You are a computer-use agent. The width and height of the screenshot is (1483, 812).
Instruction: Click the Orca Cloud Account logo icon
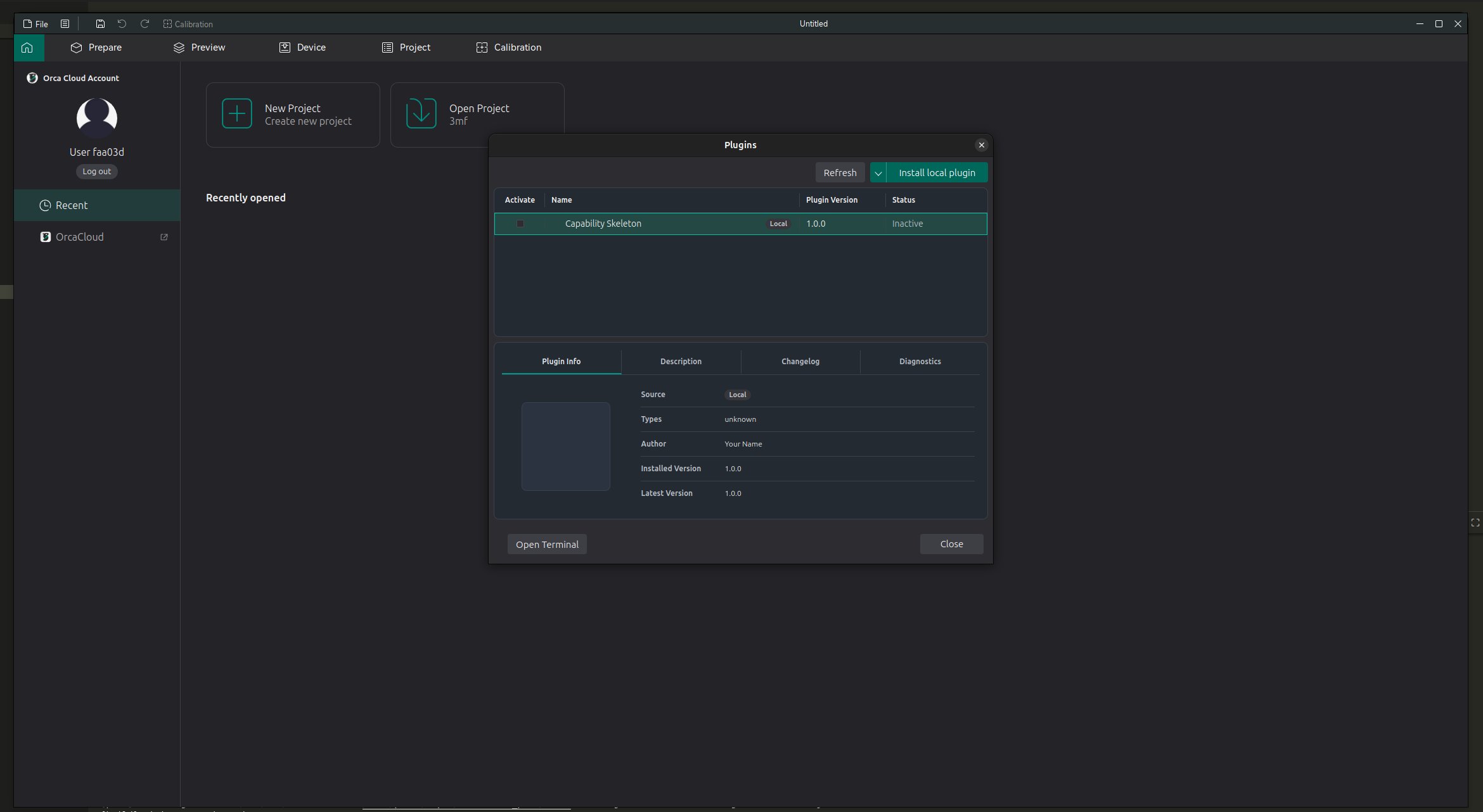[32, 78]
